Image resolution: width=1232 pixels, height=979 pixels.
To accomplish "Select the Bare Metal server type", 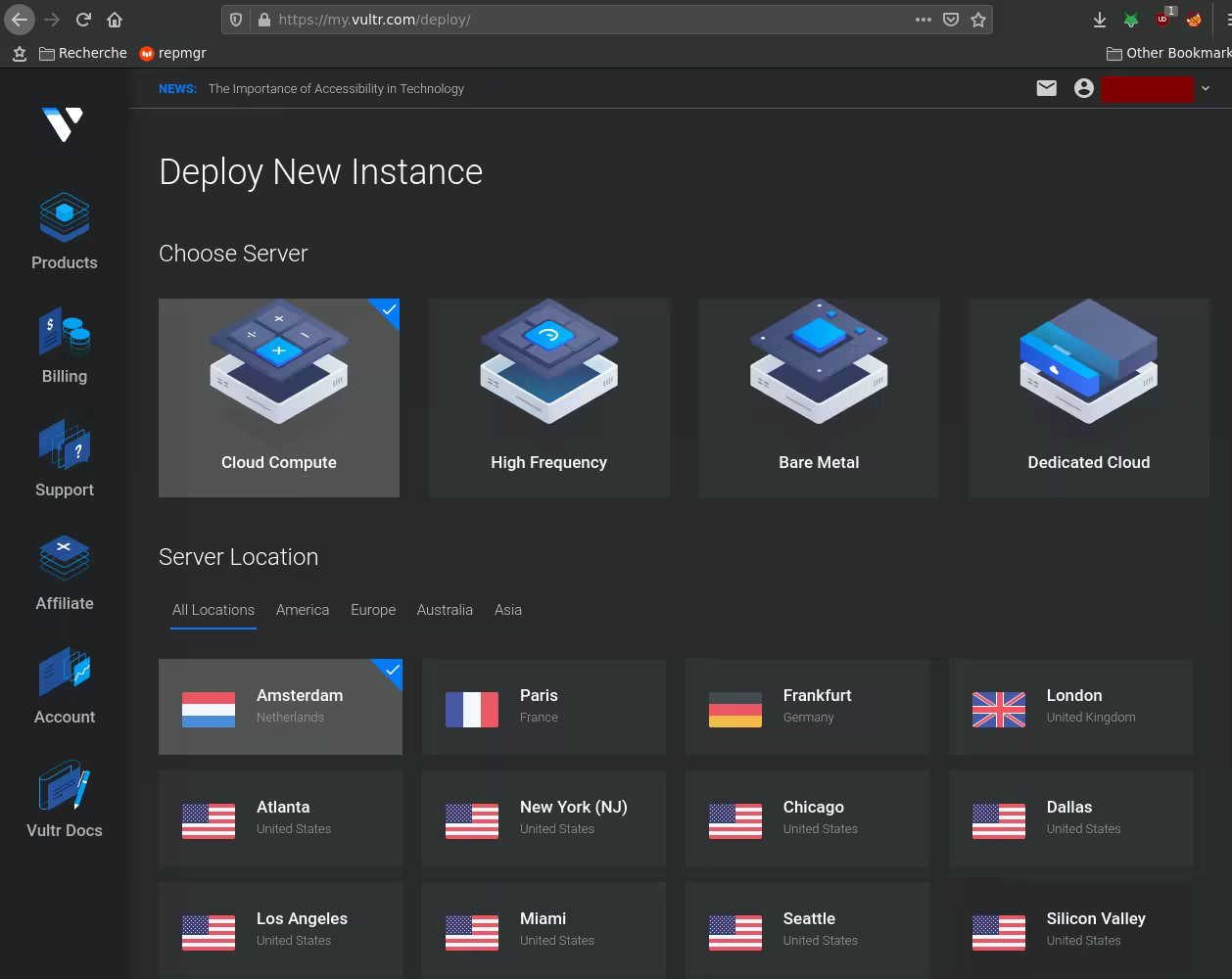I will pyautogui.click(x=819, y=397).
